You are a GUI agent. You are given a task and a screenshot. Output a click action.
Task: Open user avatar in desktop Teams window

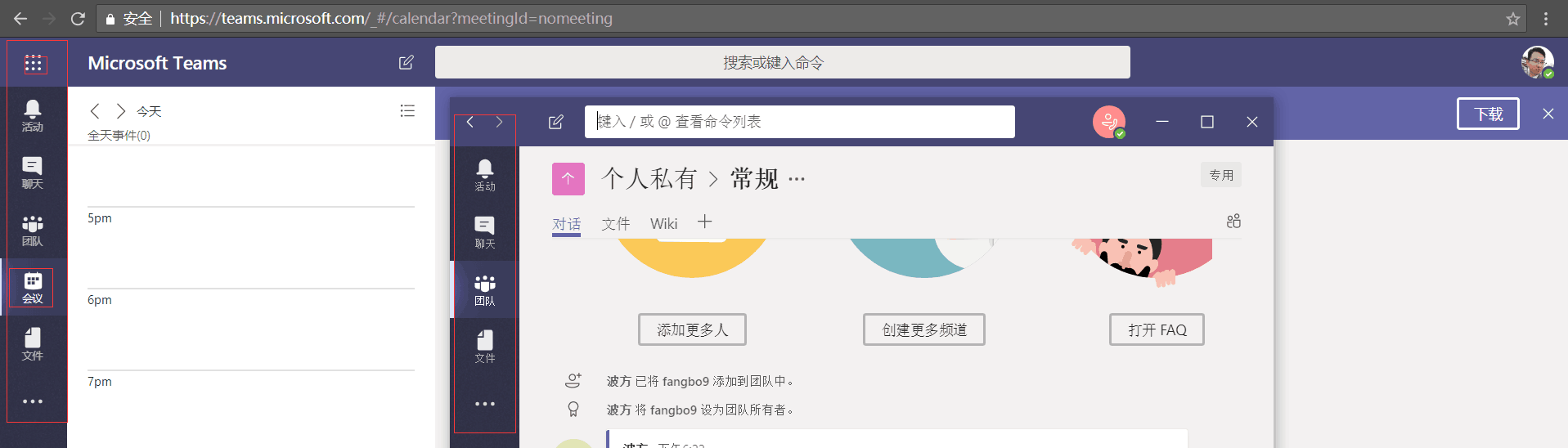[x=1109, y=122]
